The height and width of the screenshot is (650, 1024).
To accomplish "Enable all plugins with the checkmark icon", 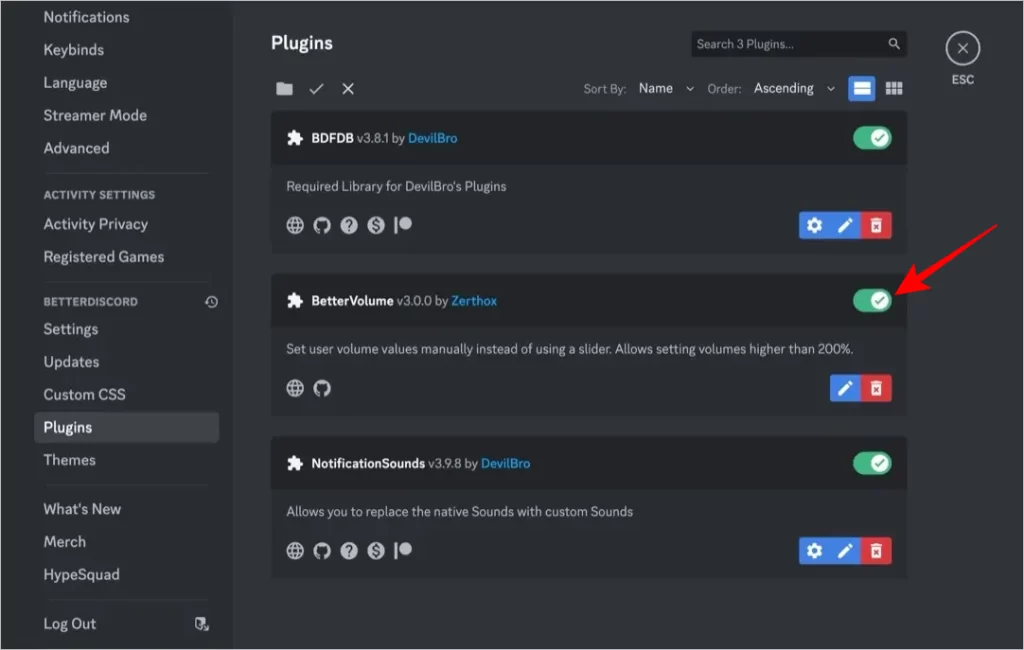I will point(316,89).
